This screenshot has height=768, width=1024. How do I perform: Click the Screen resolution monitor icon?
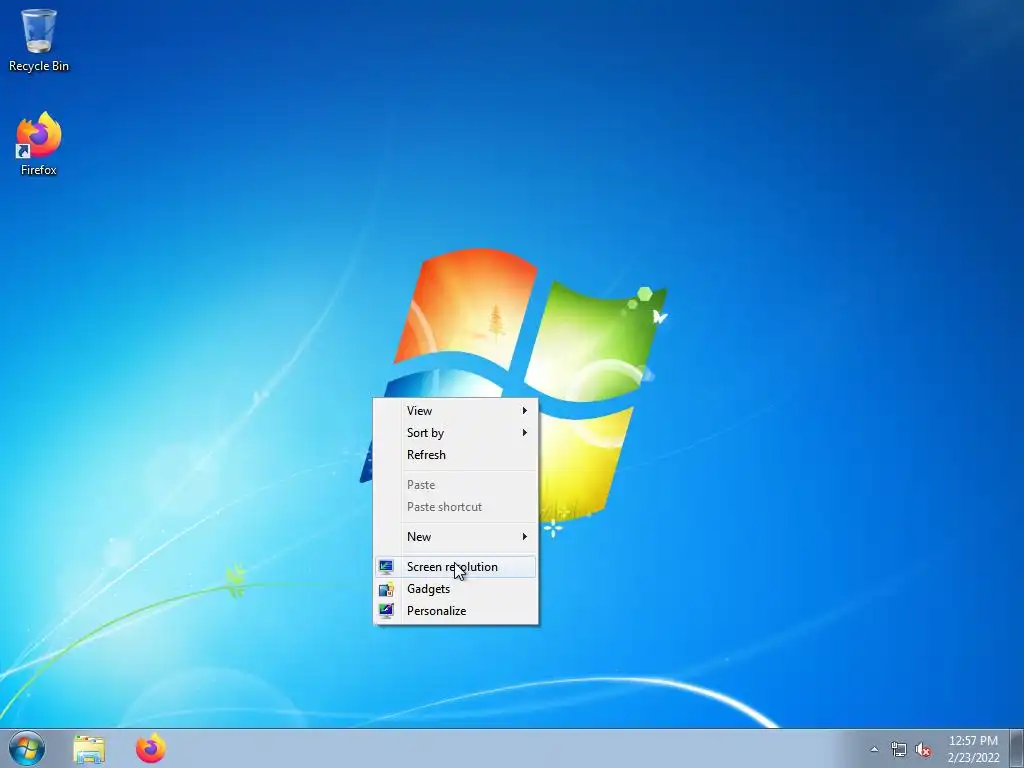point(386,567)
